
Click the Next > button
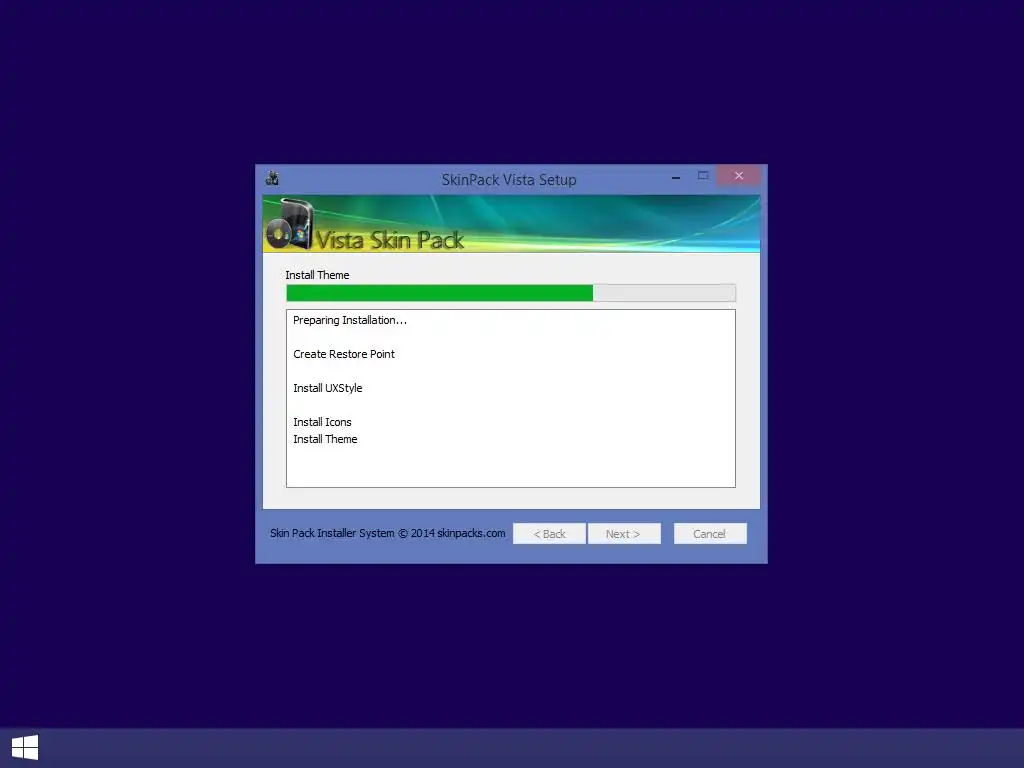(624, 534)
